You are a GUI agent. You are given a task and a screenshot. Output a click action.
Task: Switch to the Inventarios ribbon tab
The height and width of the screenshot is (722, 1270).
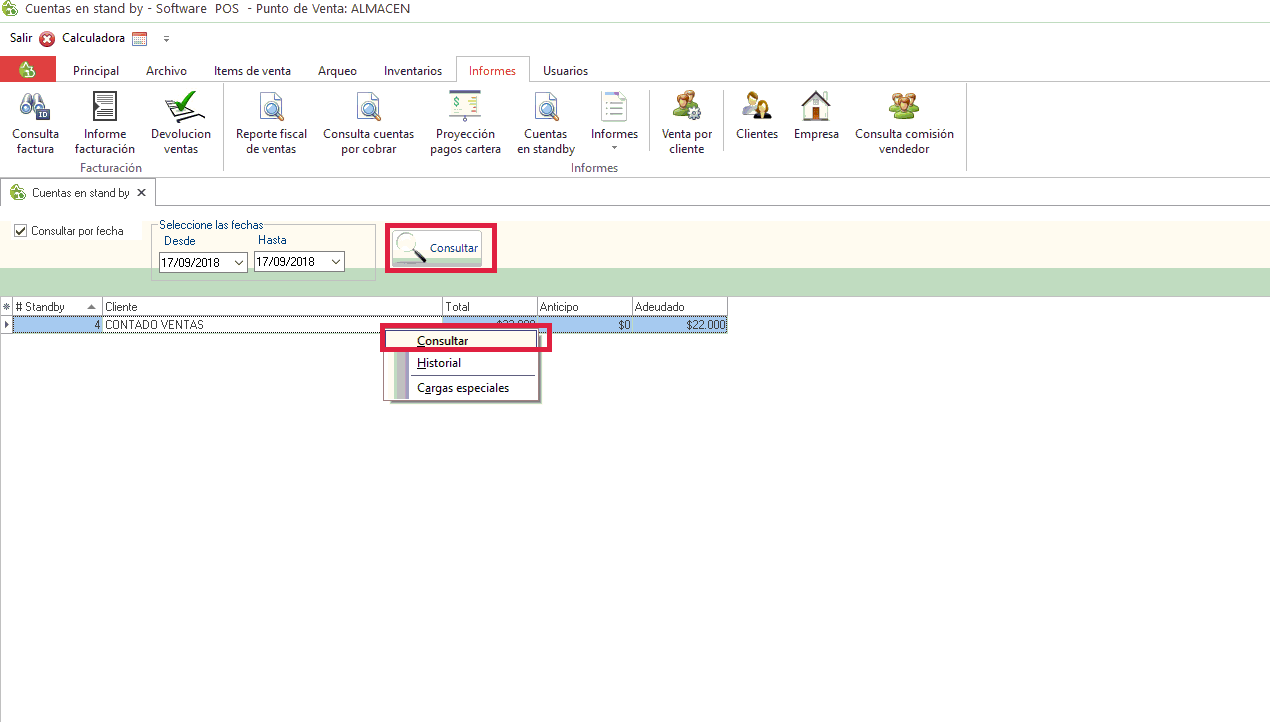(412, 71)
